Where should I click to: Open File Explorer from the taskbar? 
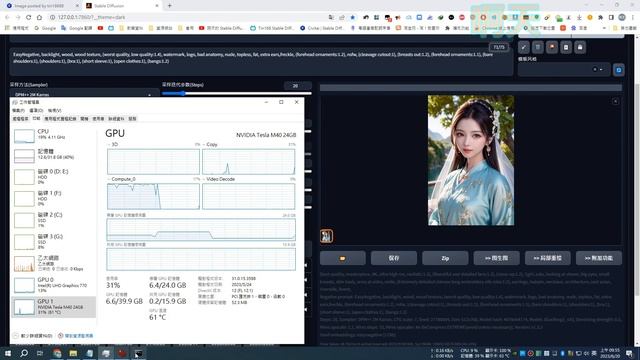pos(73,353)
